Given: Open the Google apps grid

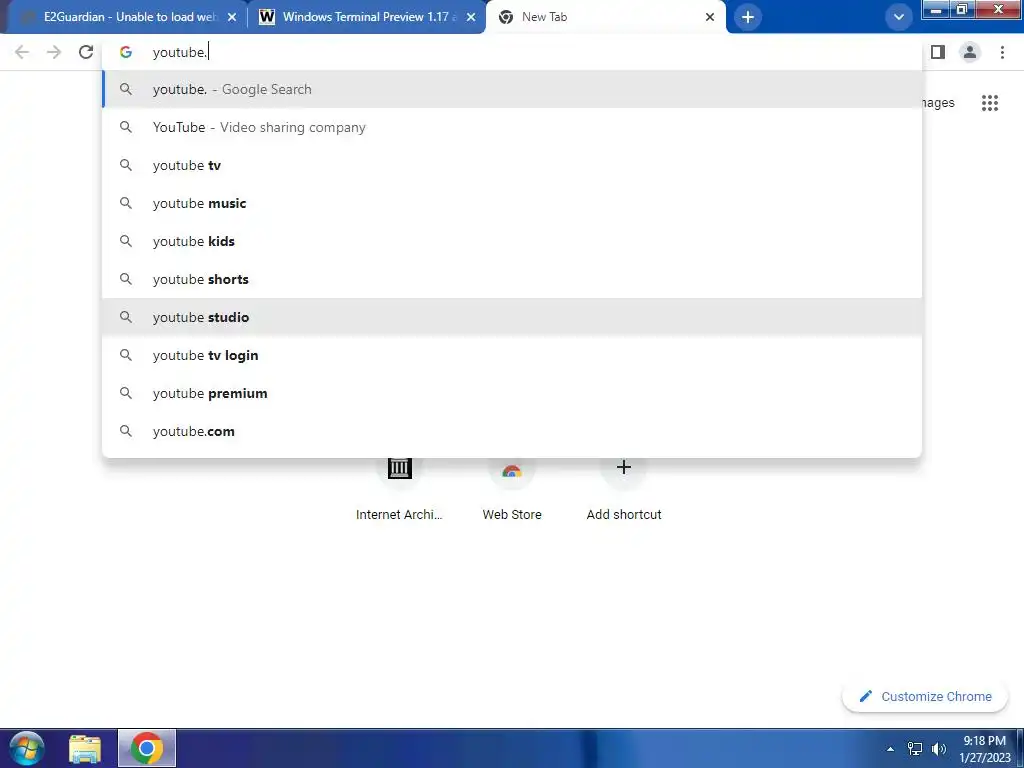Looking at the screenshot, I should click(990, 103).
